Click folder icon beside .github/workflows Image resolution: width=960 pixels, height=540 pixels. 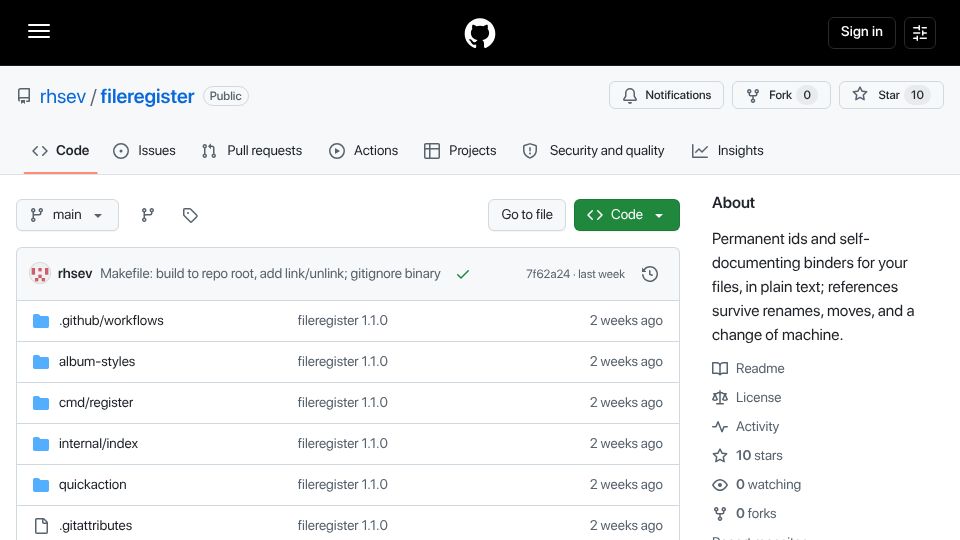(41, 321)
